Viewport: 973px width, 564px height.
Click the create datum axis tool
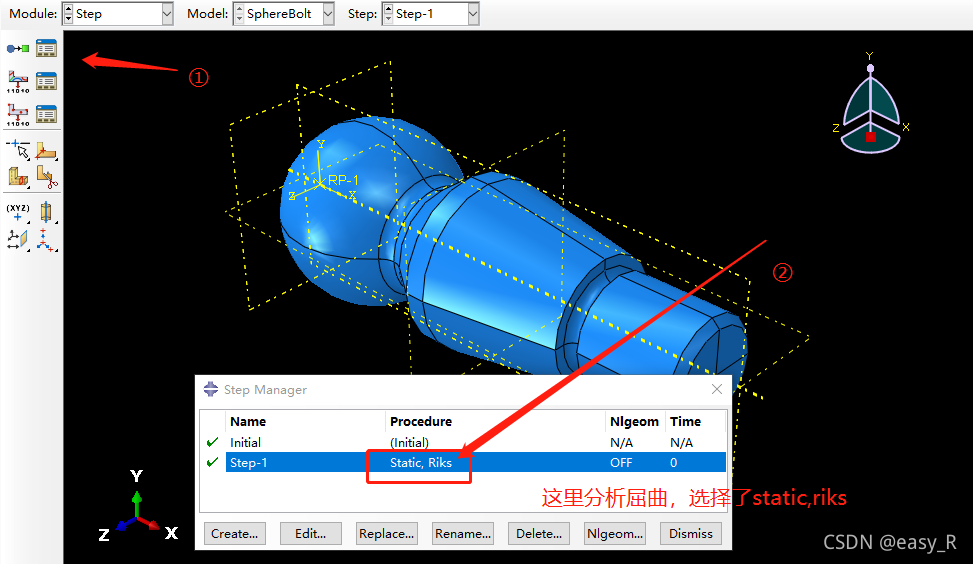click(x=46, y=212)
